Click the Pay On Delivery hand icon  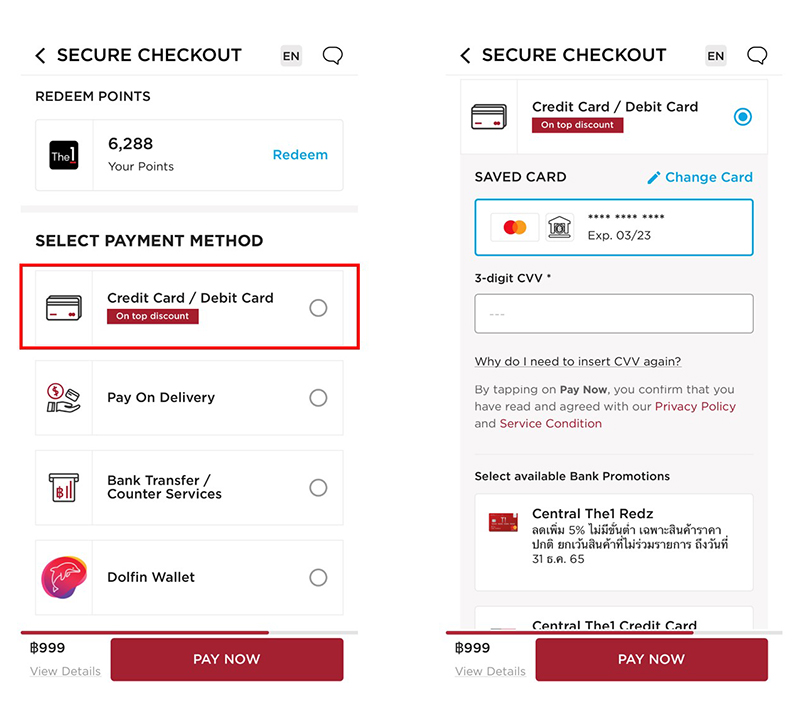point(64,398)
